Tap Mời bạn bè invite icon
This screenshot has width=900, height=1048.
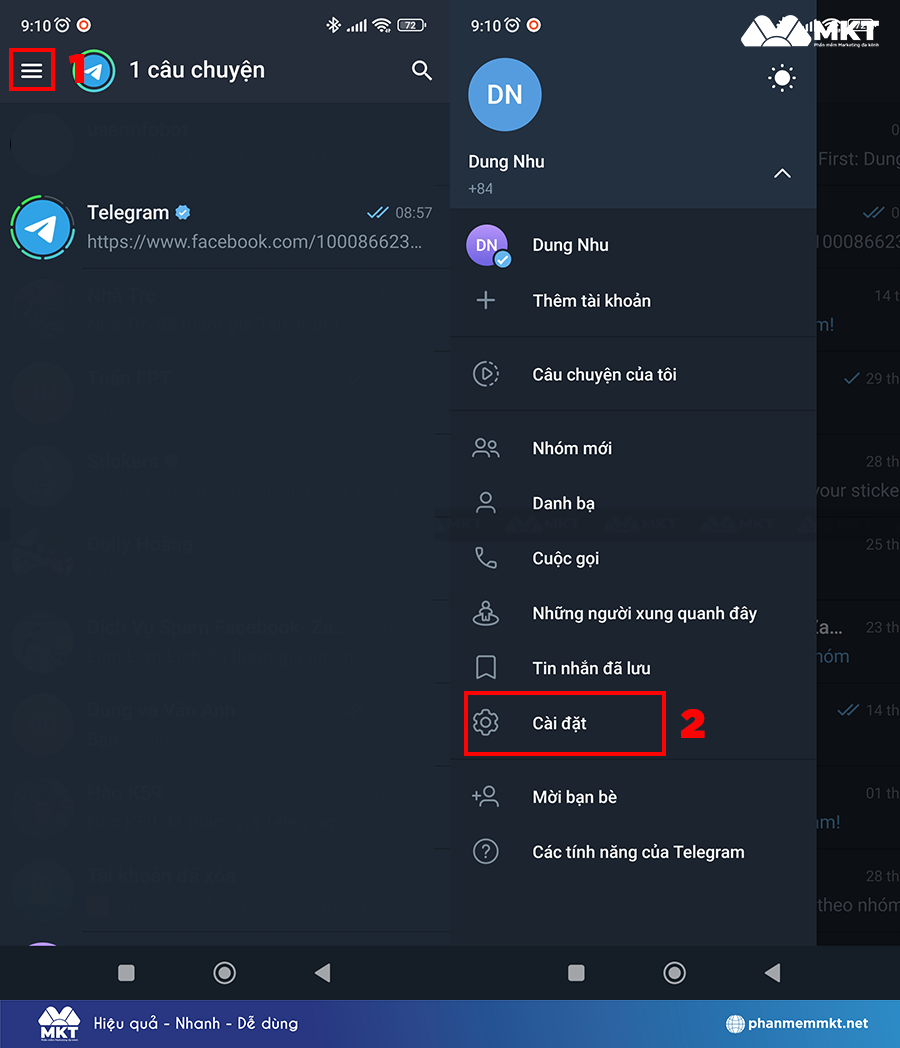[x=486, y=797]
